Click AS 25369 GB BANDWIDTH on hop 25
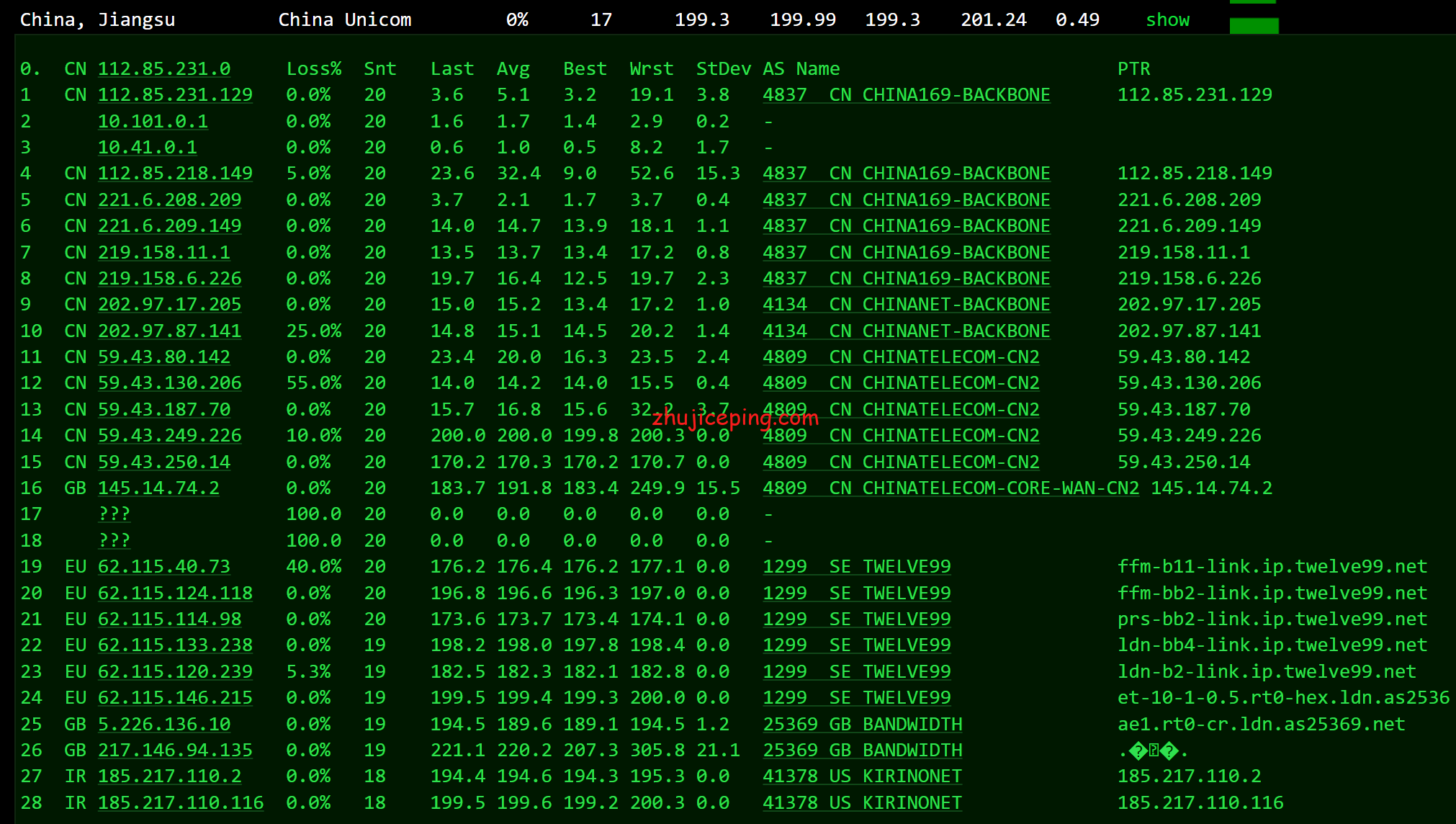This screenshot has height=824, width=1456. point(862,725)
